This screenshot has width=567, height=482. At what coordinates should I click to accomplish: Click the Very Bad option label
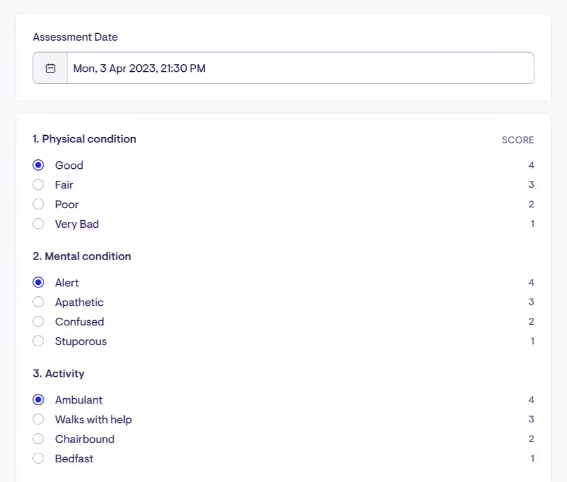pos(77,224)
